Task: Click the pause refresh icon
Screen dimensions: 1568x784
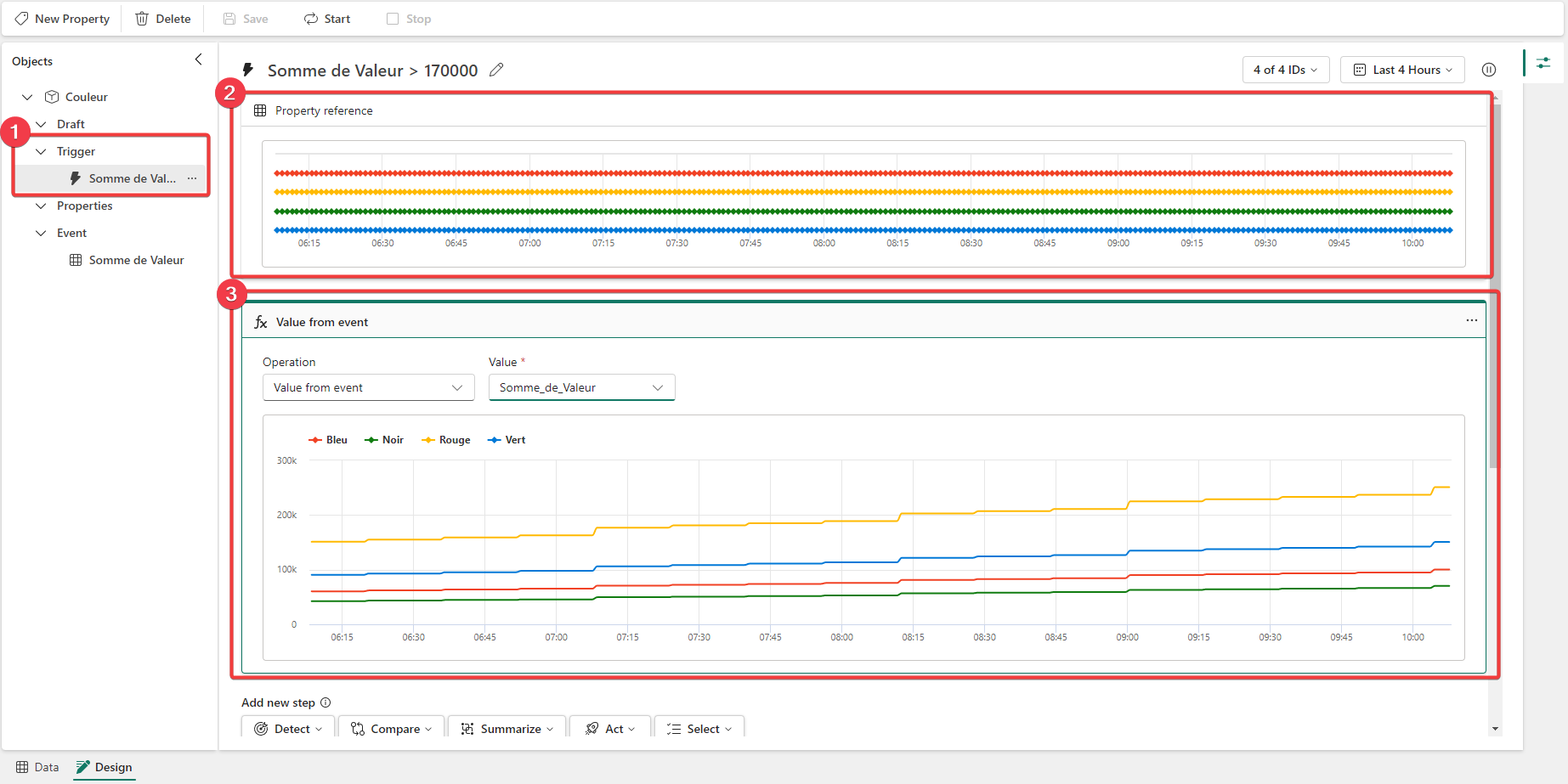Action: [x=1489, y=70]
